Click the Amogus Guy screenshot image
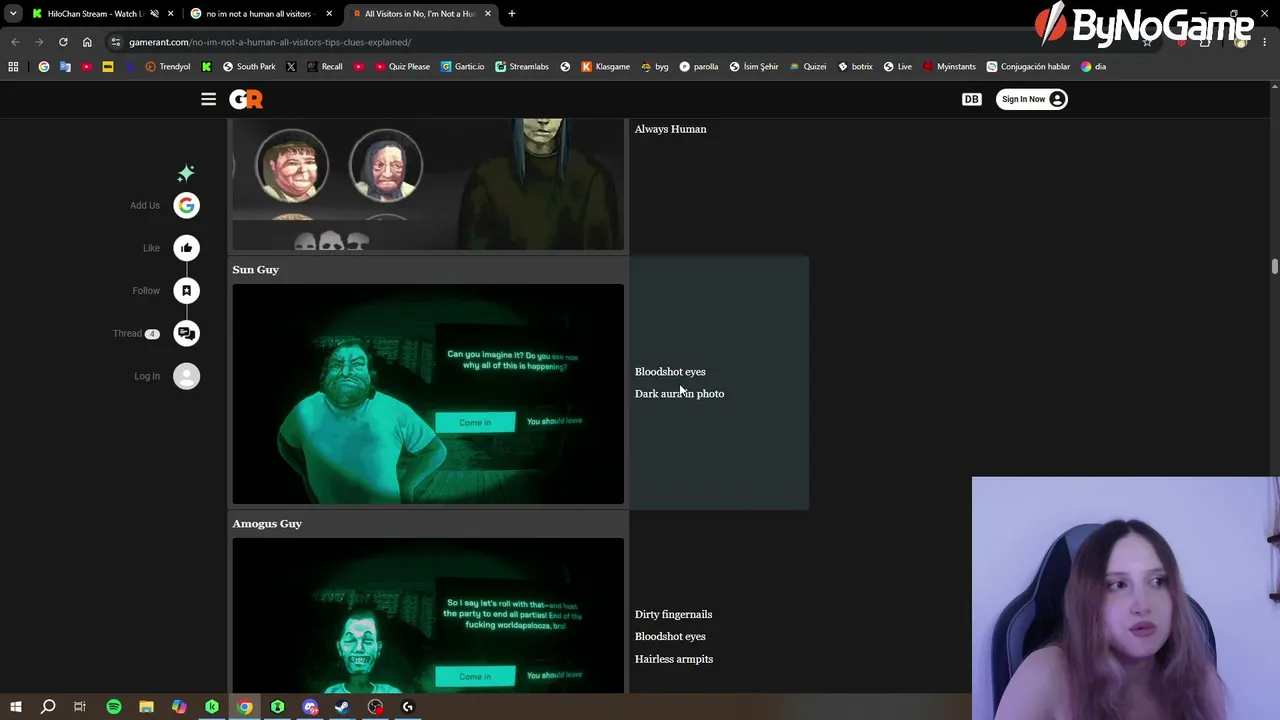Image resolution: width=1280 pixels, height=720 pixels. pos(428,615)
